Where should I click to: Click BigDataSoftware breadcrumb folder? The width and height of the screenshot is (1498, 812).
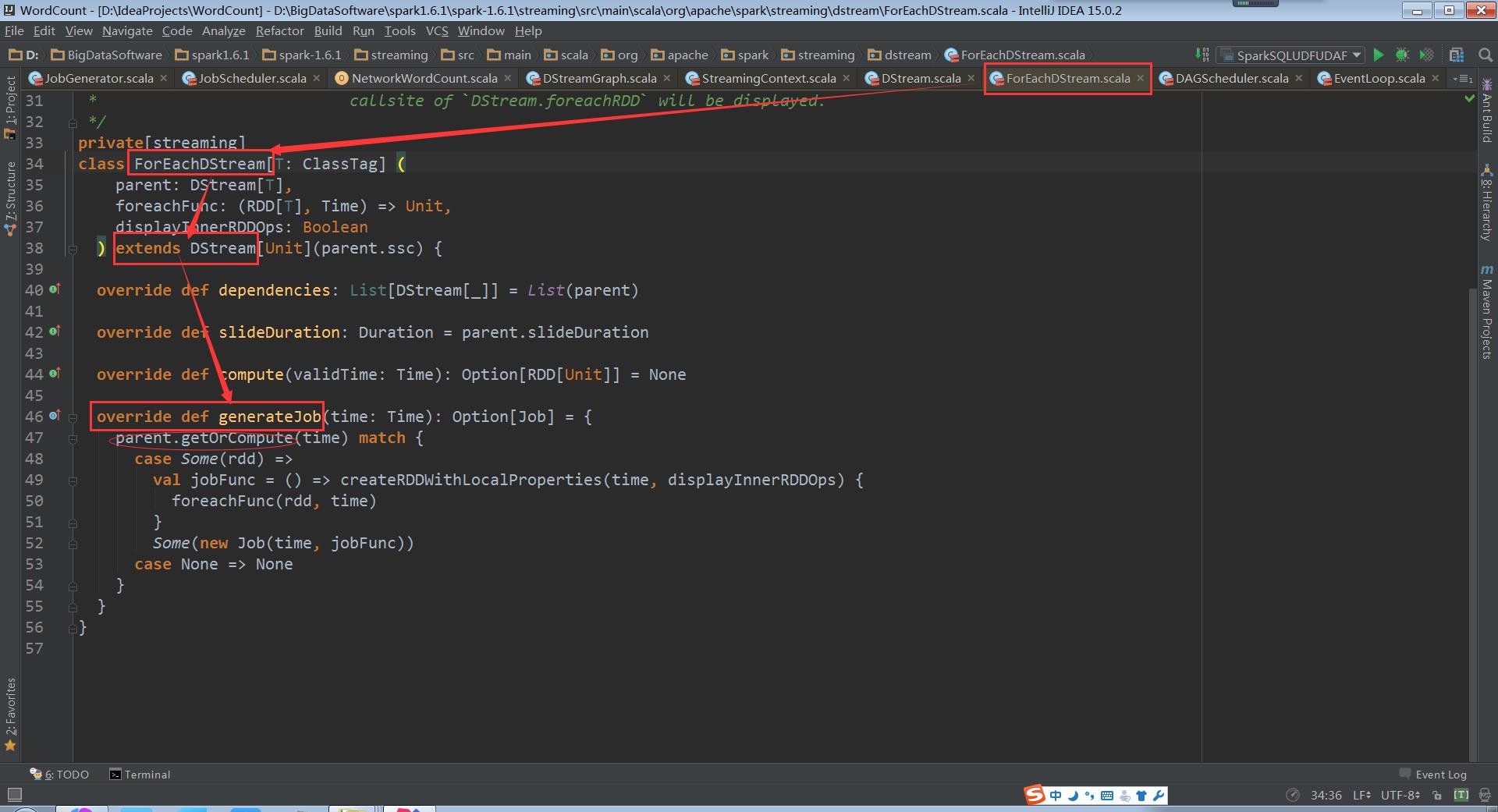(107, 55)
